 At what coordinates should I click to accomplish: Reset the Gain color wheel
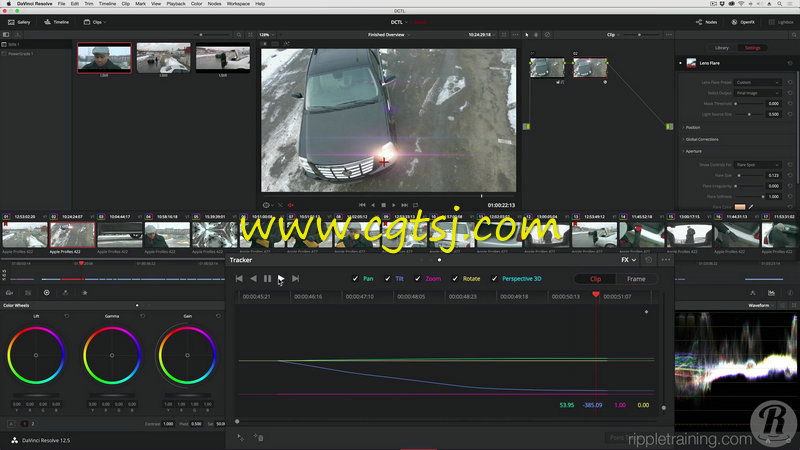point(218,316)
